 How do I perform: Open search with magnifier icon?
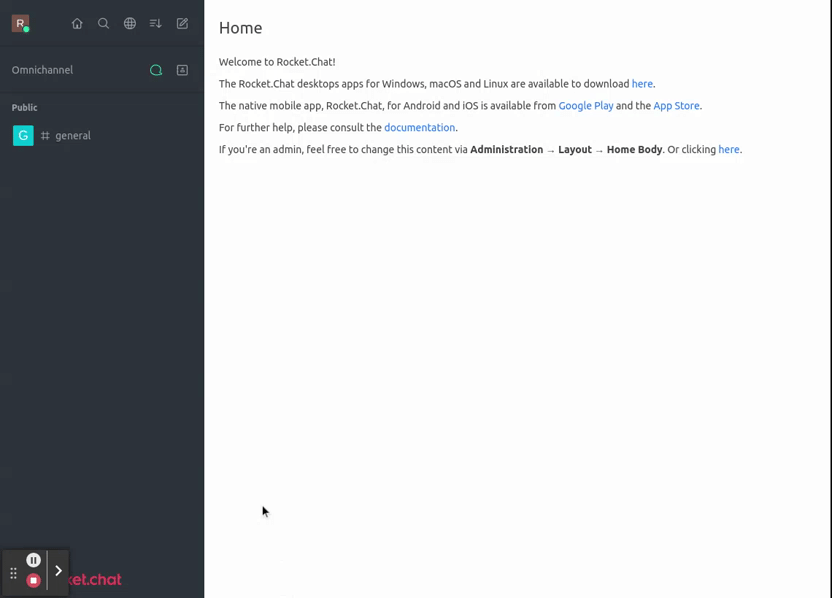(x=103, y=23)
